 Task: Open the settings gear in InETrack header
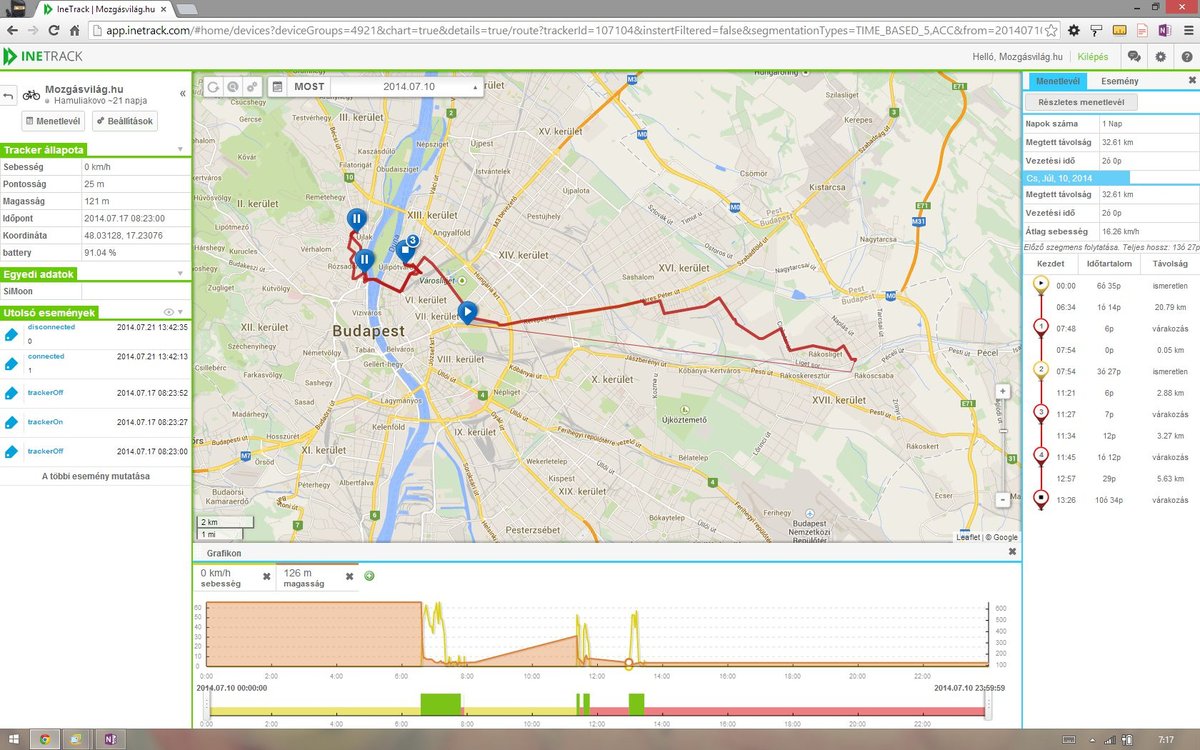[x=1160, y=57]
